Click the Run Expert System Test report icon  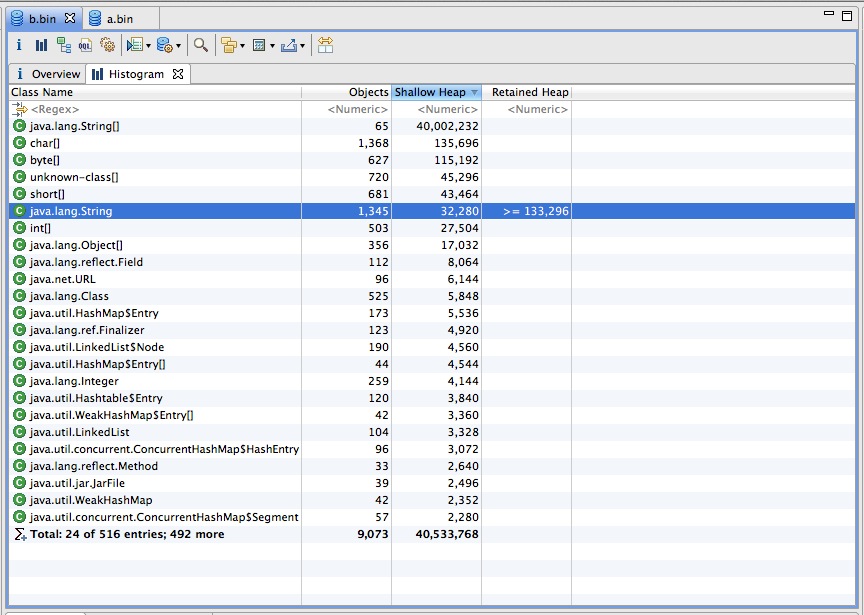pyautogui.click(x=134, y=45)
